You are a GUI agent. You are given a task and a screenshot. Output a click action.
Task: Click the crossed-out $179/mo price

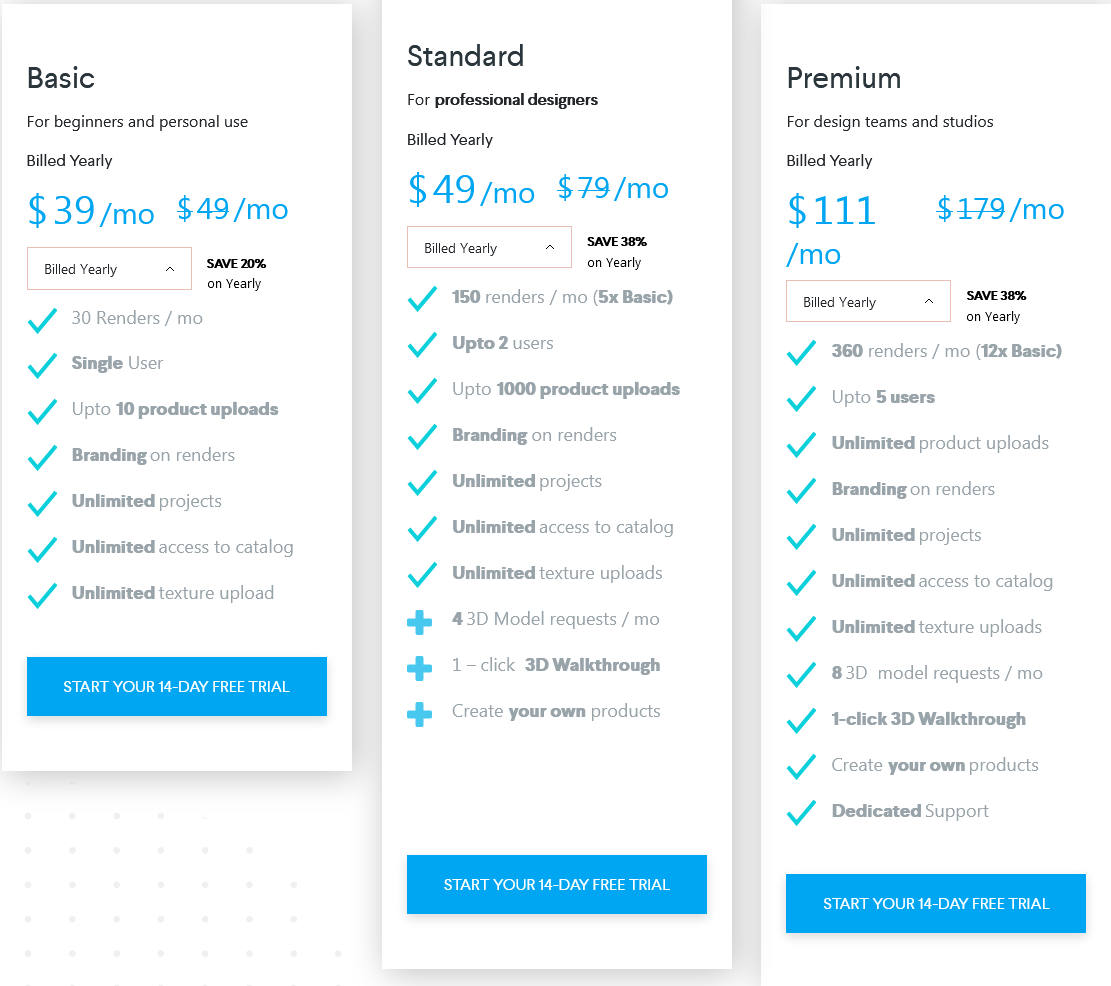[x=1000, y=209]
